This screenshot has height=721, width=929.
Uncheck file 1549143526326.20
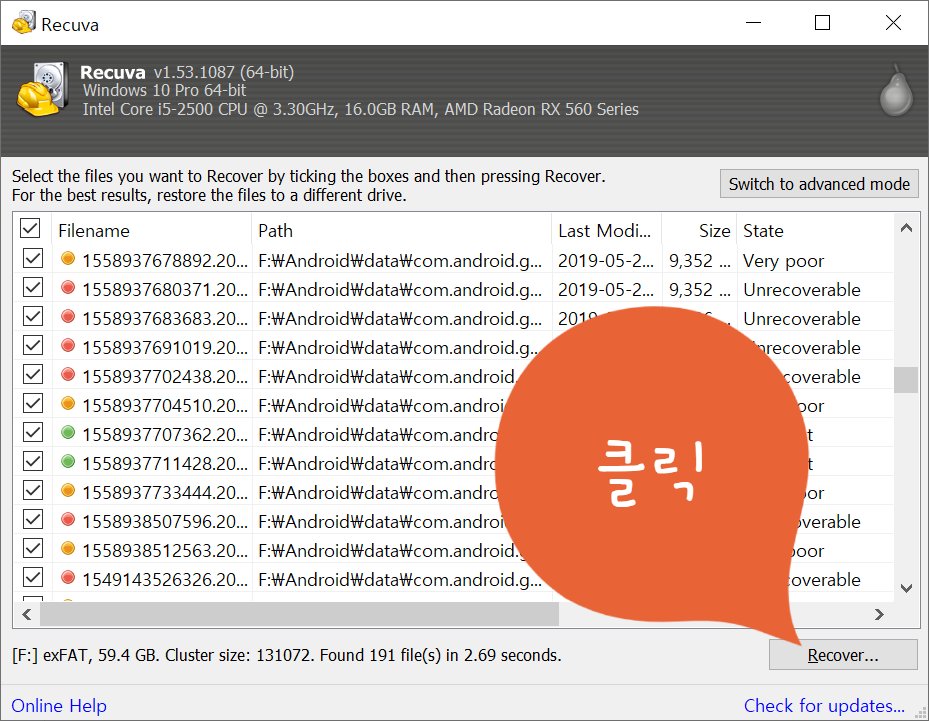pos(33,578)
